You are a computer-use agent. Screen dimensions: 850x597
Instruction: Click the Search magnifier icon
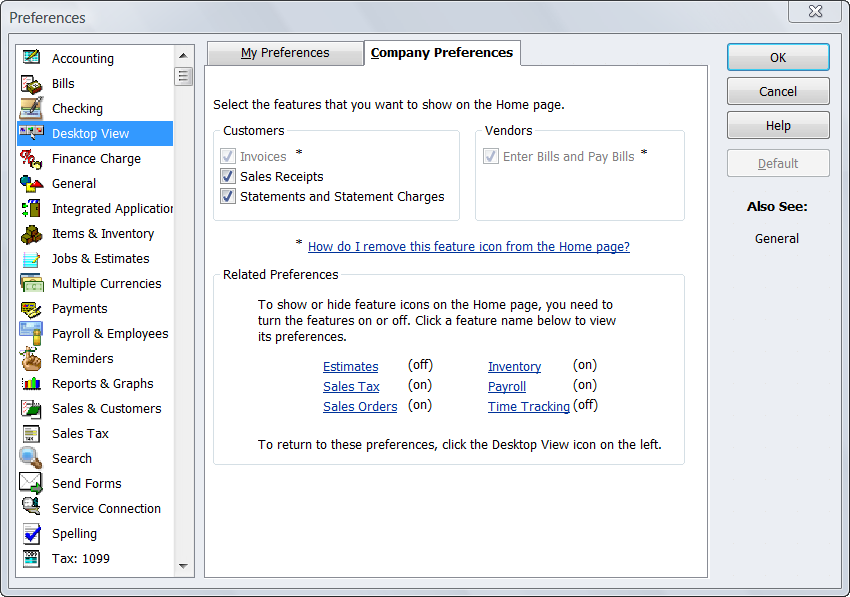(31, 458)
